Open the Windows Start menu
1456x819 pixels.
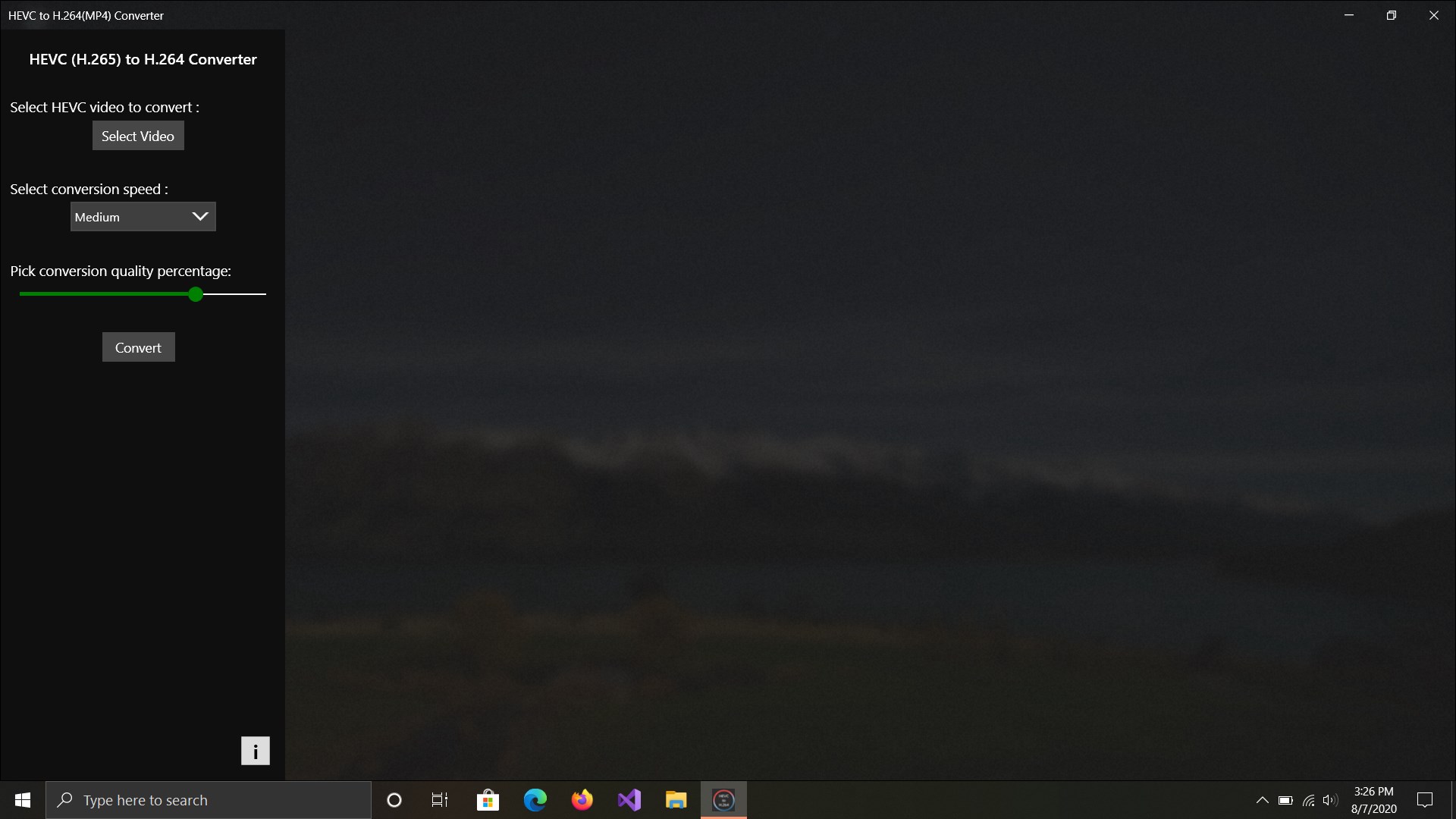click(x=22, y=800)
